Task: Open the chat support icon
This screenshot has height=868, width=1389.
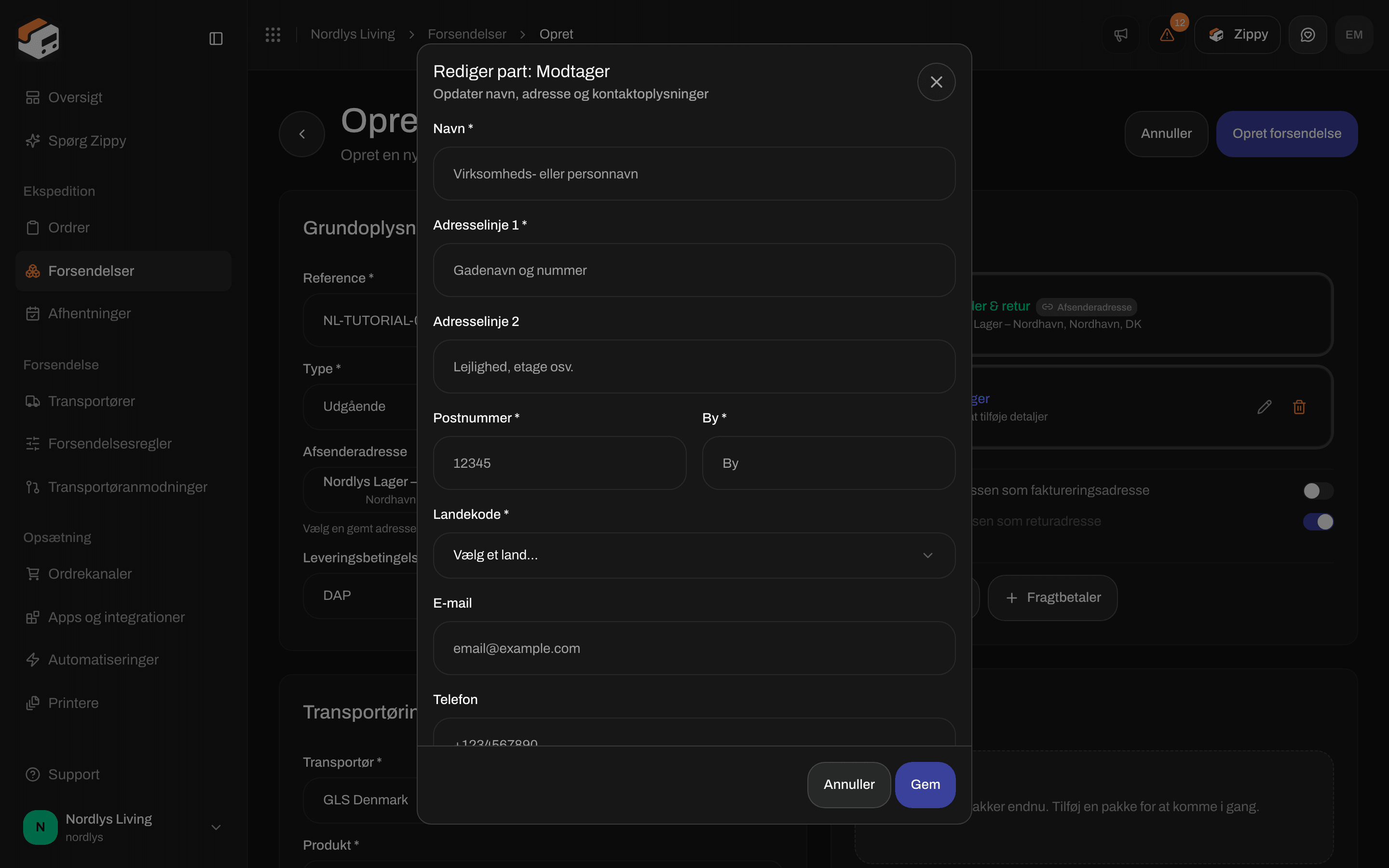Action: [1307, 34]
